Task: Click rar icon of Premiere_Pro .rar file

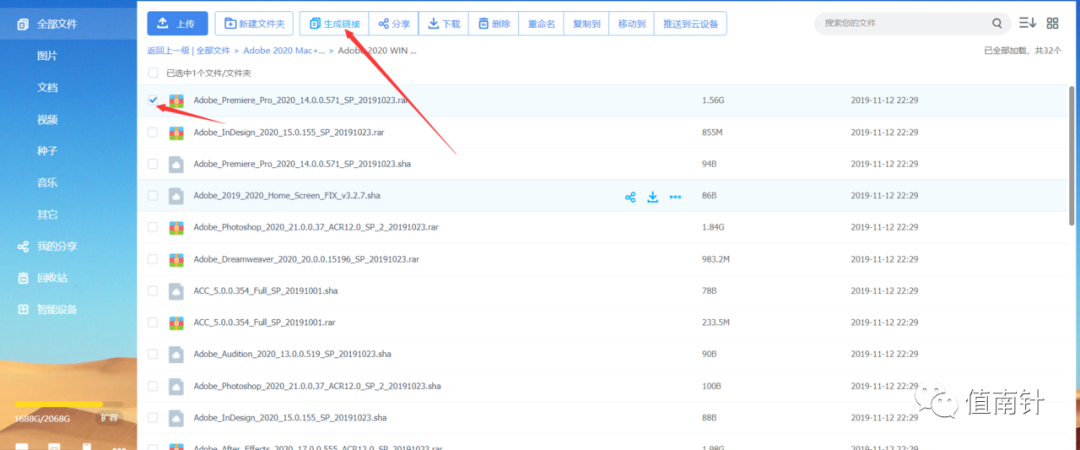Action: pos(176,101)
